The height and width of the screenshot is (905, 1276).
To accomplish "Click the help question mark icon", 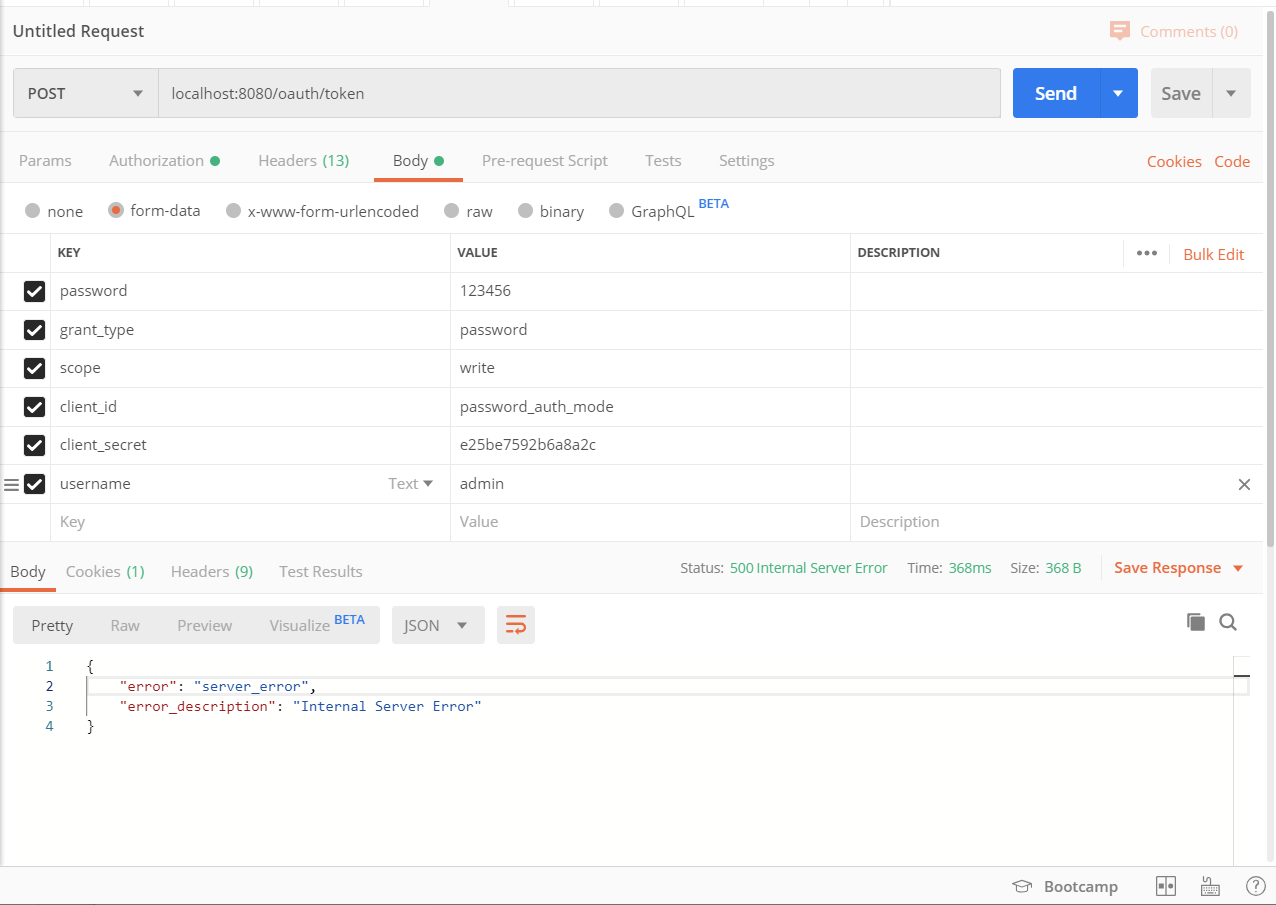I will tap(1256, 886).
